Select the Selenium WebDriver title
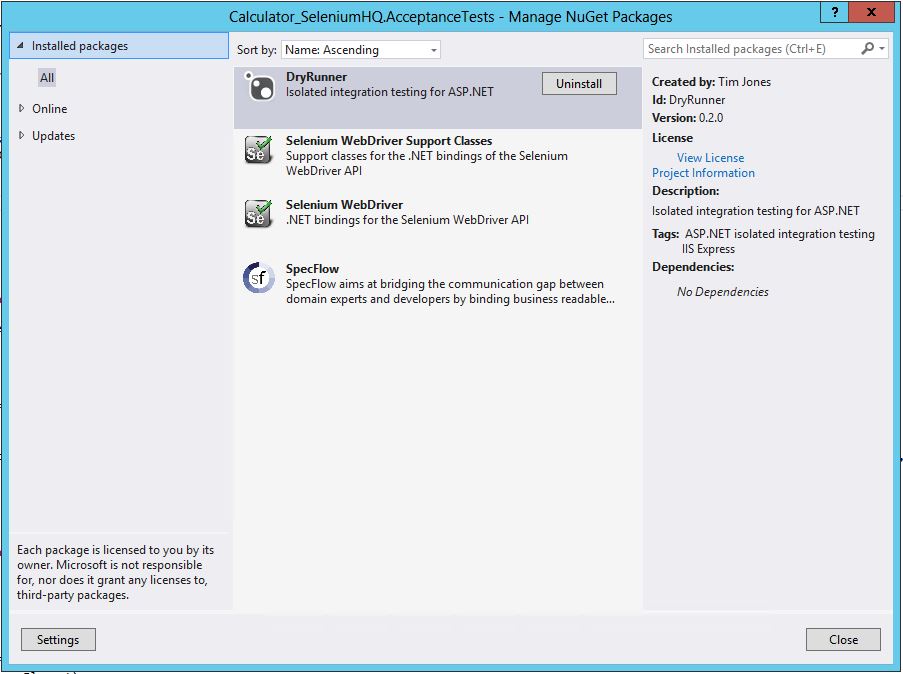The height and width of the screenshot is (674, 903). 344,205
